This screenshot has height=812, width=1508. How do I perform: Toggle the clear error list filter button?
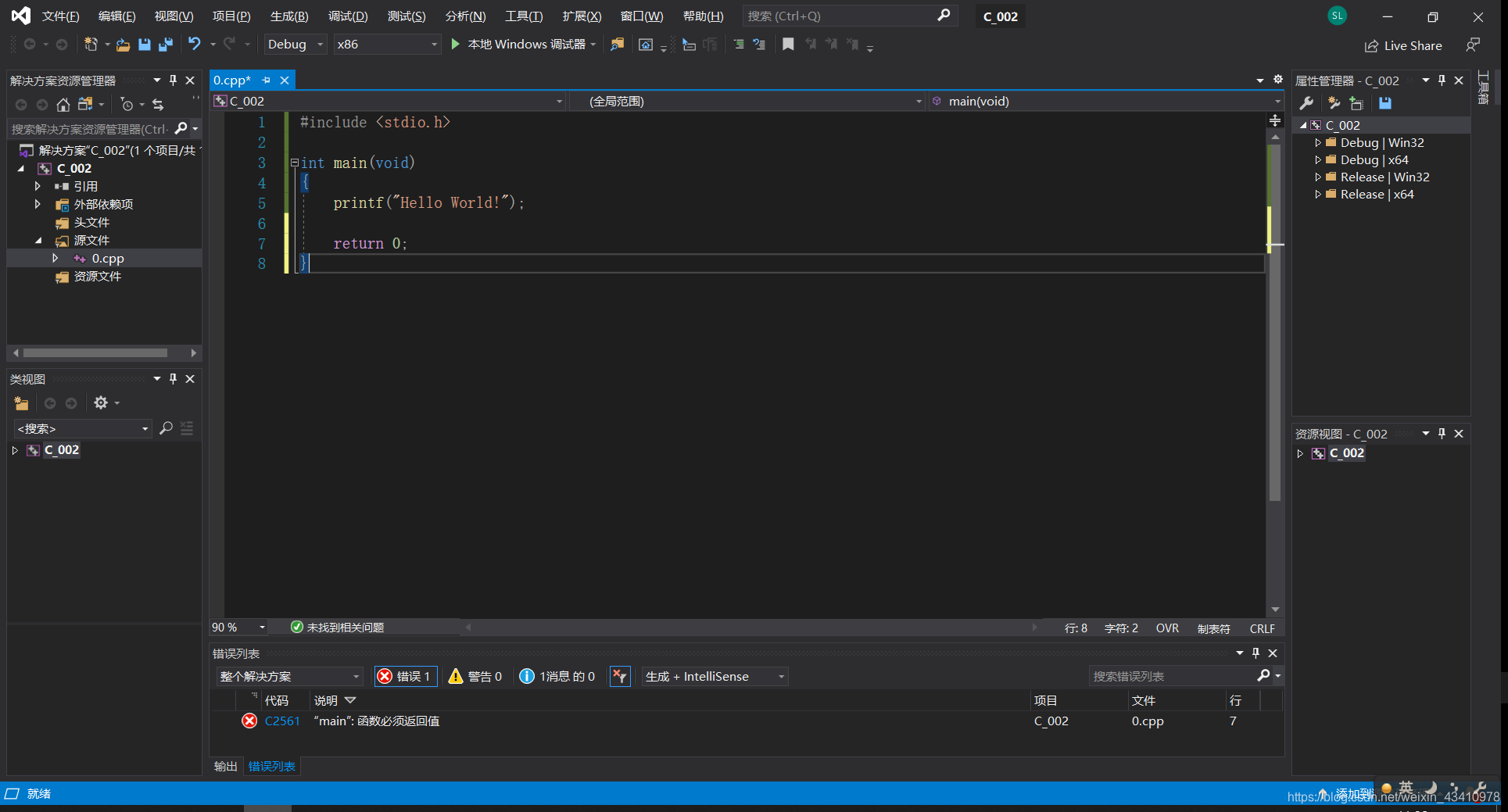620,677
